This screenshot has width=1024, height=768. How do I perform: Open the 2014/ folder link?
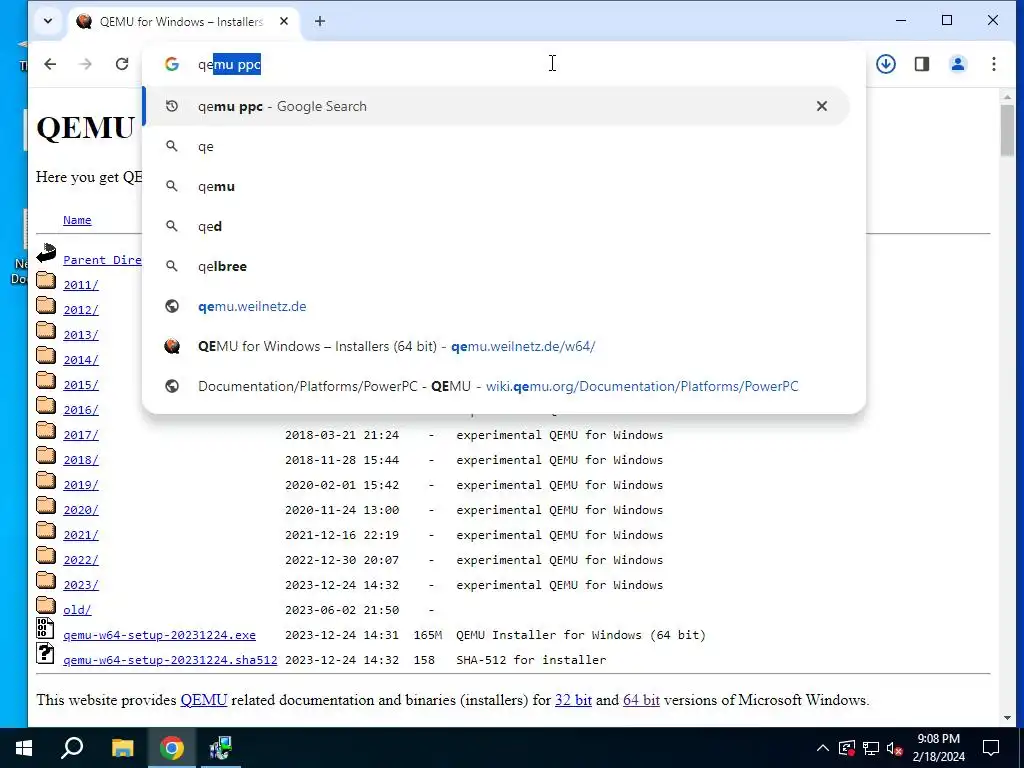coord(81,360)
